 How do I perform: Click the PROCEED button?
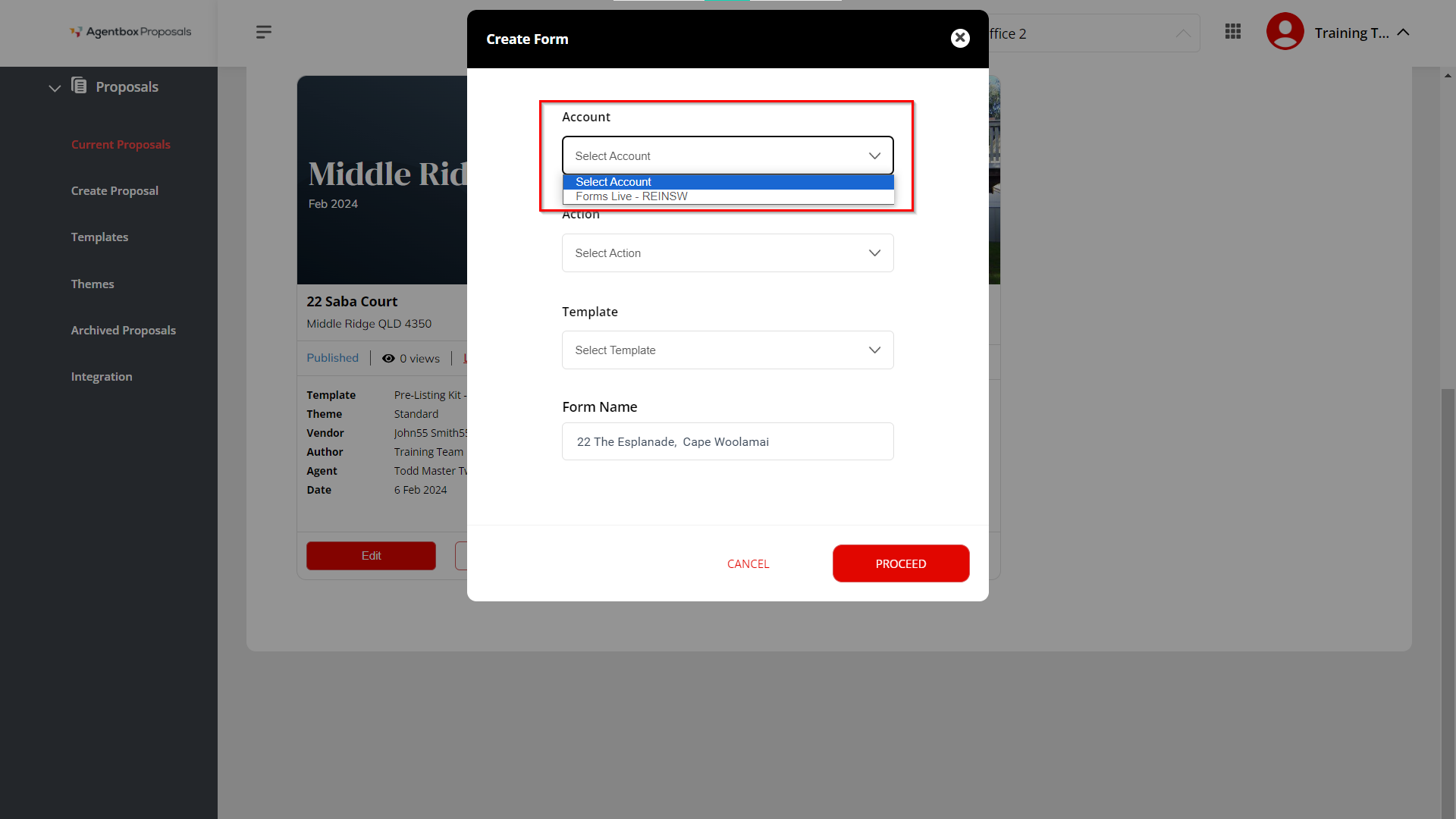click(x=901, y=563)
